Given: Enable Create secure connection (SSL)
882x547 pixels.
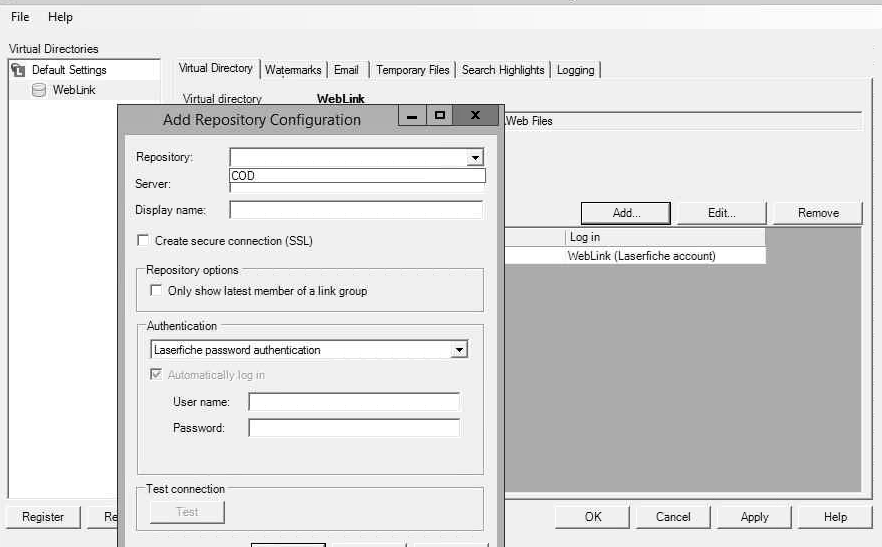Looking at the screenshot, I should (x=143, y=241).
